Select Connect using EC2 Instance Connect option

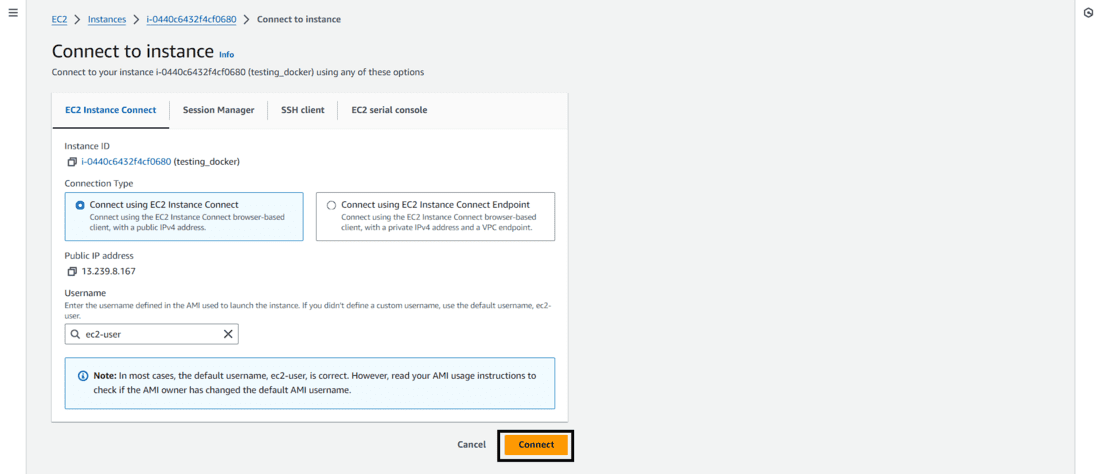pyautogui.click(x=80, y=205)
